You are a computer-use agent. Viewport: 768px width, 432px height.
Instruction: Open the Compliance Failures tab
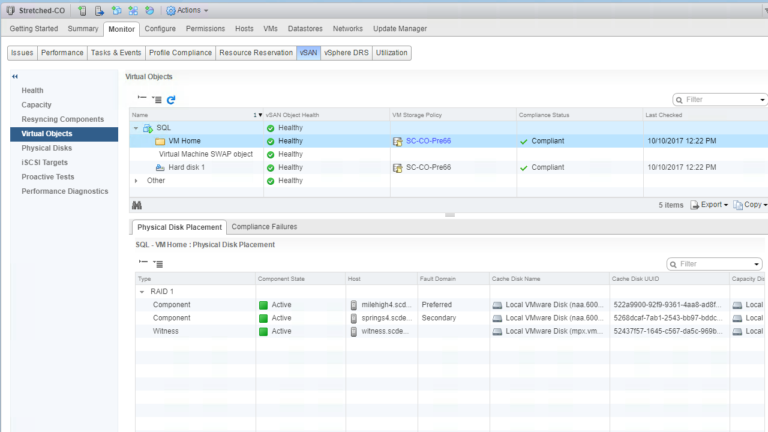[264, 227]
